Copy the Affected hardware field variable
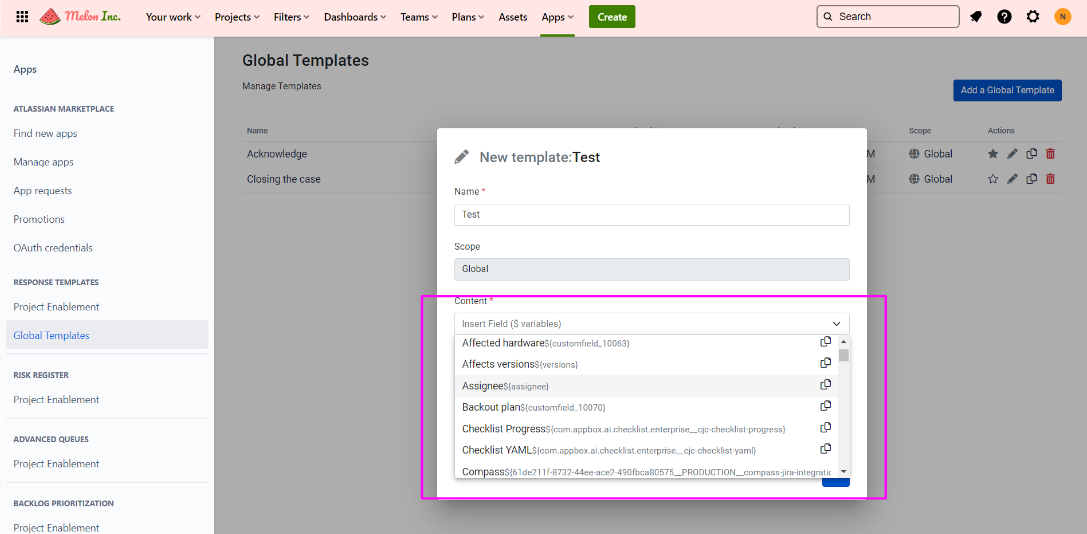This screenshot has height=534, width=1087. tap(826, 342)
